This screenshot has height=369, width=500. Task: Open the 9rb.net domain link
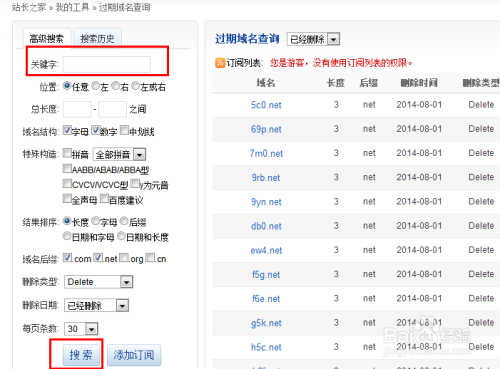coord(266,178)
